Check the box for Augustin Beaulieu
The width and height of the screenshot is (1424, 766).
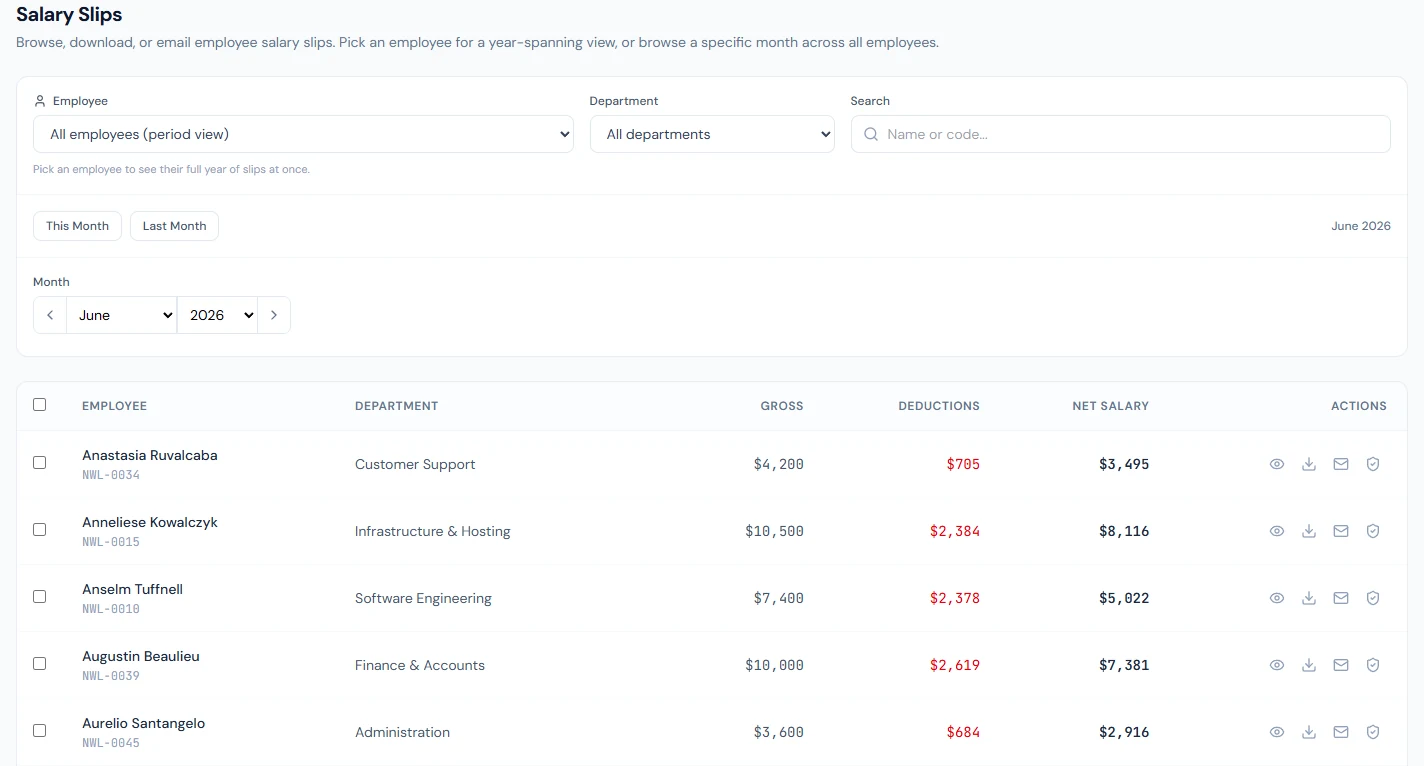[39, 664]
